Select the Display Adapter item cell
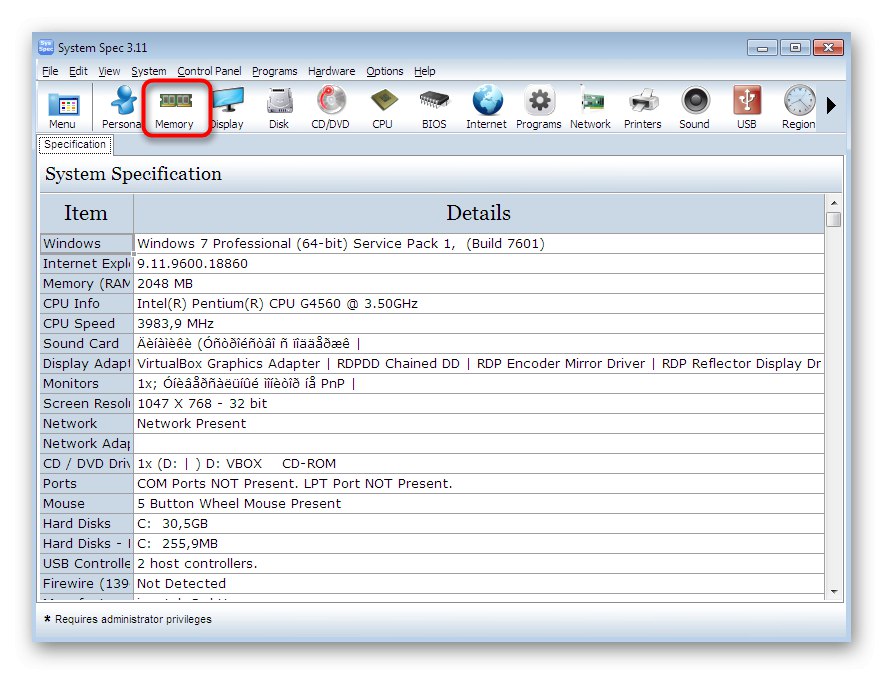The image size is (883, 674). (86, 364)
